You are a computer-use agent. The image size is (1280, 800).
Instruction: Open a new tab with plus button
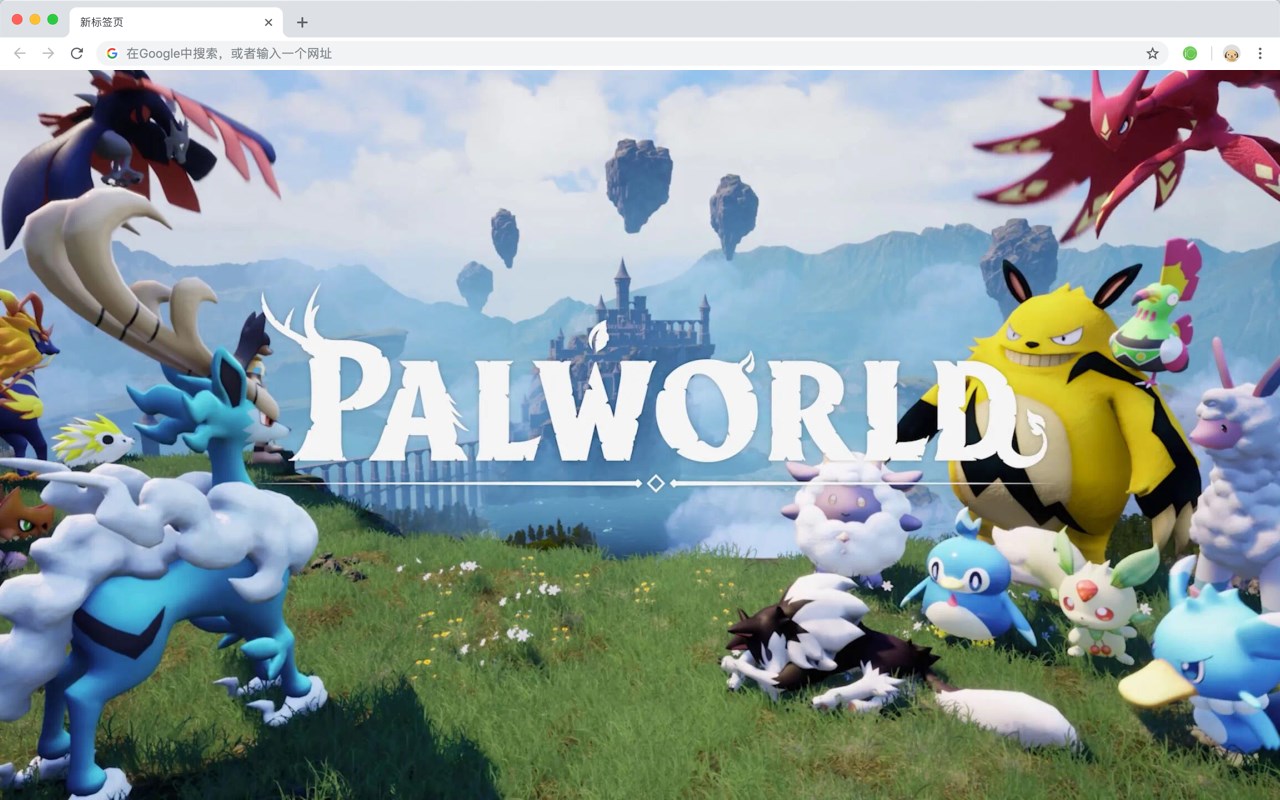pyautogui.click(x=302, y=22)
